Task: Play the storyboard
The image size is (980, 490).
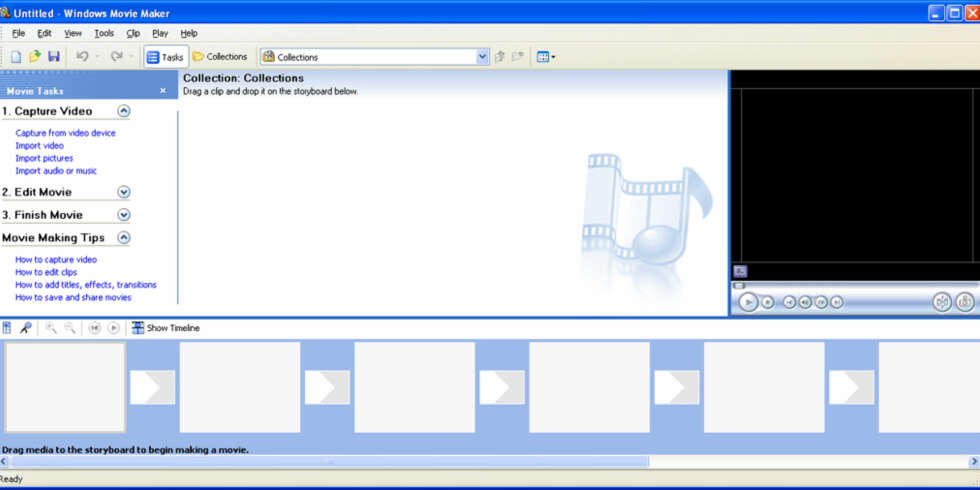Action: [113, 328]
